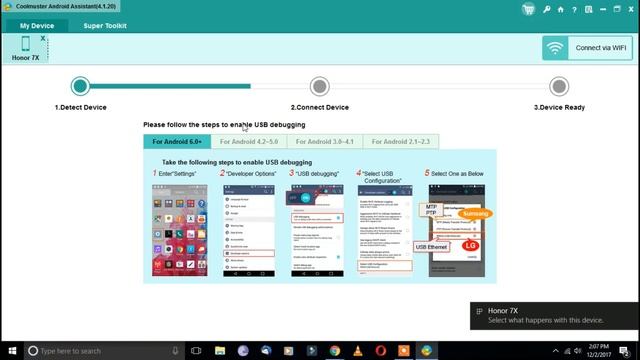The width and height of the screenshot is (640, 360).
Task: Click the Device Ready step circle
Action: pos(559,86)
